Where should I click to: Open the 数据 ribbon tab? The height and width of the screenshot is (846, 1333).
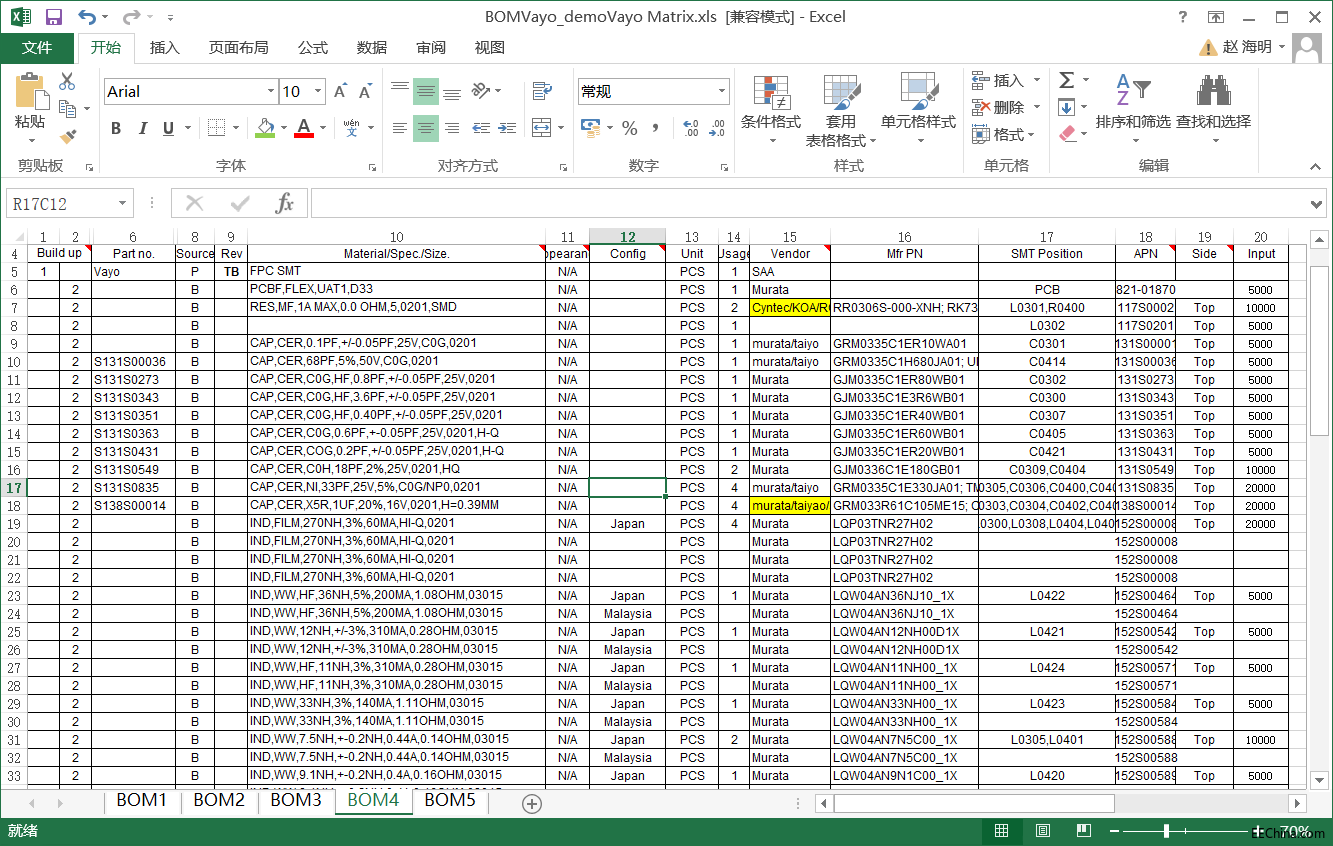click(x=372, y=48)
